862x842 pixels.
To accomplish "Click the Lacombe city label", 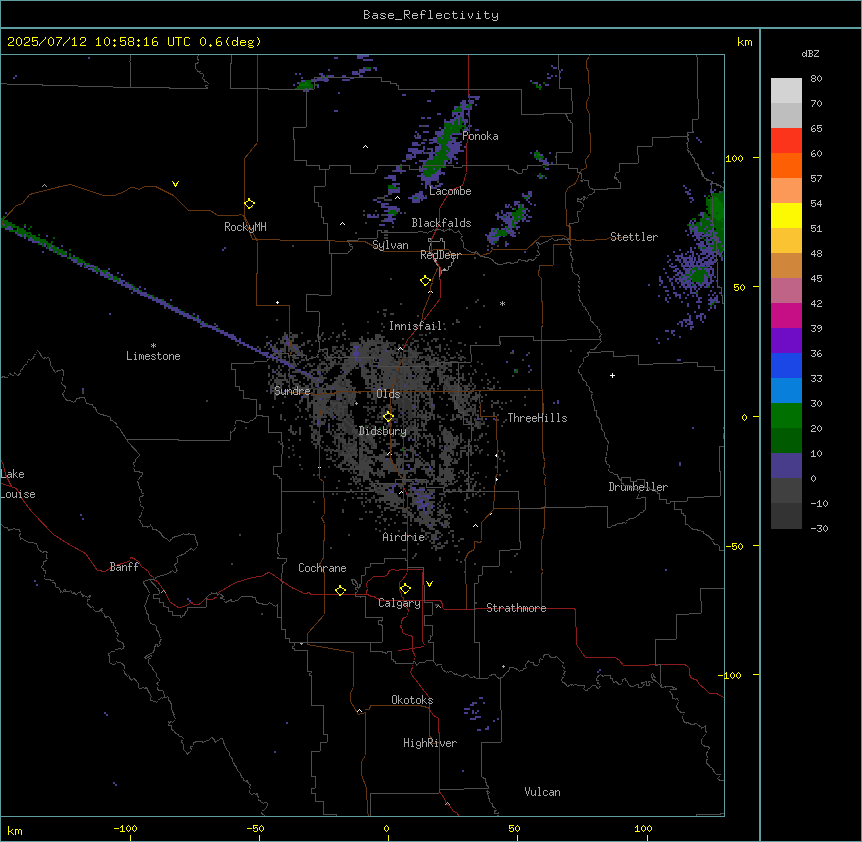I will click(x=450, y=191).
